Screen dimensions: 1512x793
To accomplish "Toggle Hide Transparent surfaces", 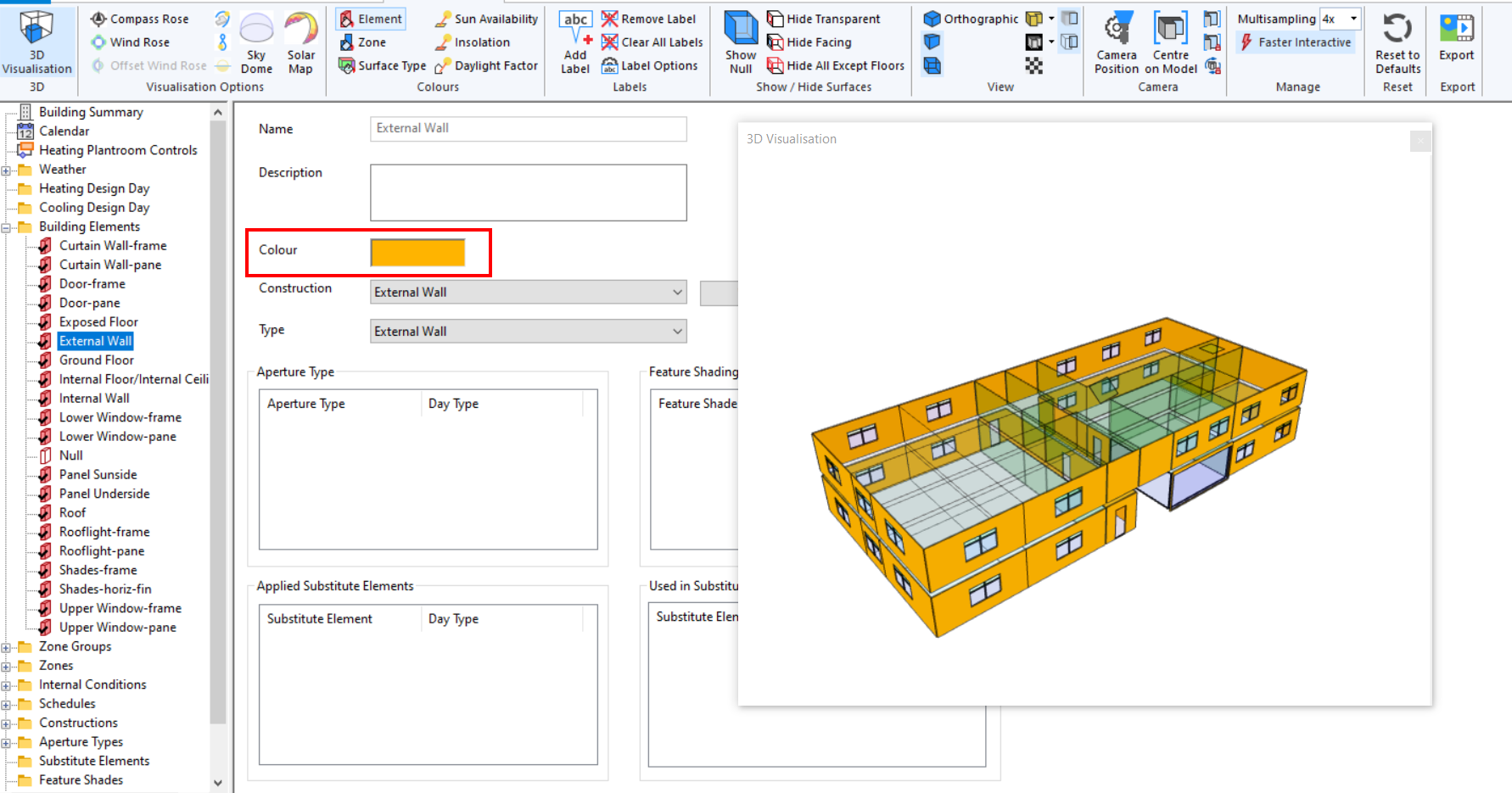I will click(823, 19).
